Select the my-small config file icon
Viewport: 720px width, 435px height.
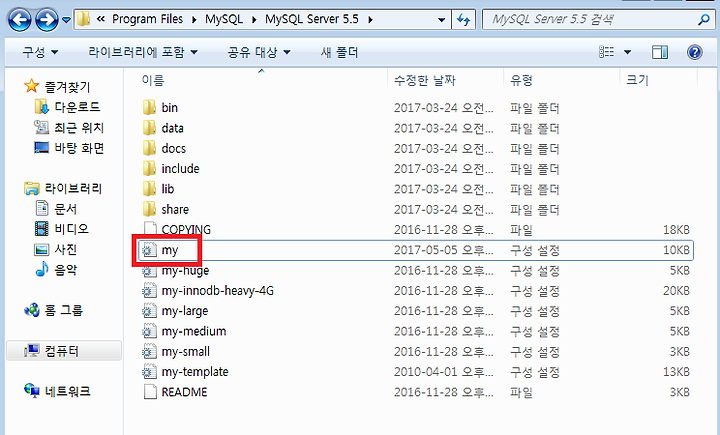[x=148, y=351]
